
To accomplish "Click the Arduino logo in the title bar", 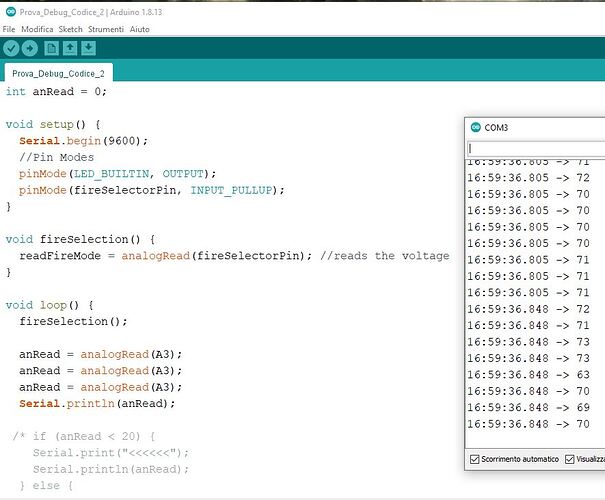I will point(11,12).
